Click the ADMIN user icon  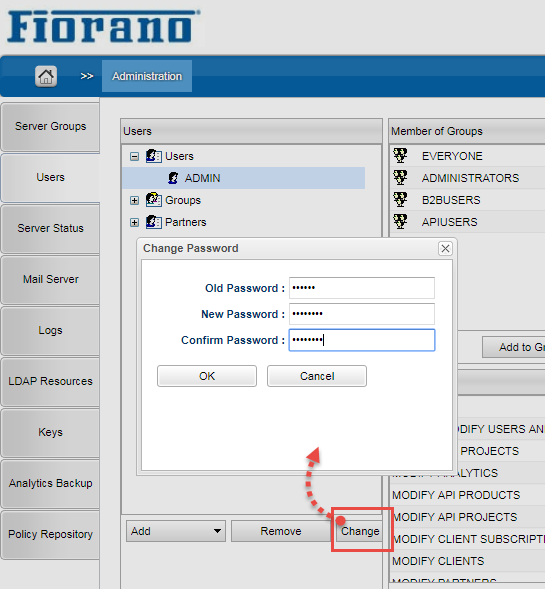(x=173, y=178)
